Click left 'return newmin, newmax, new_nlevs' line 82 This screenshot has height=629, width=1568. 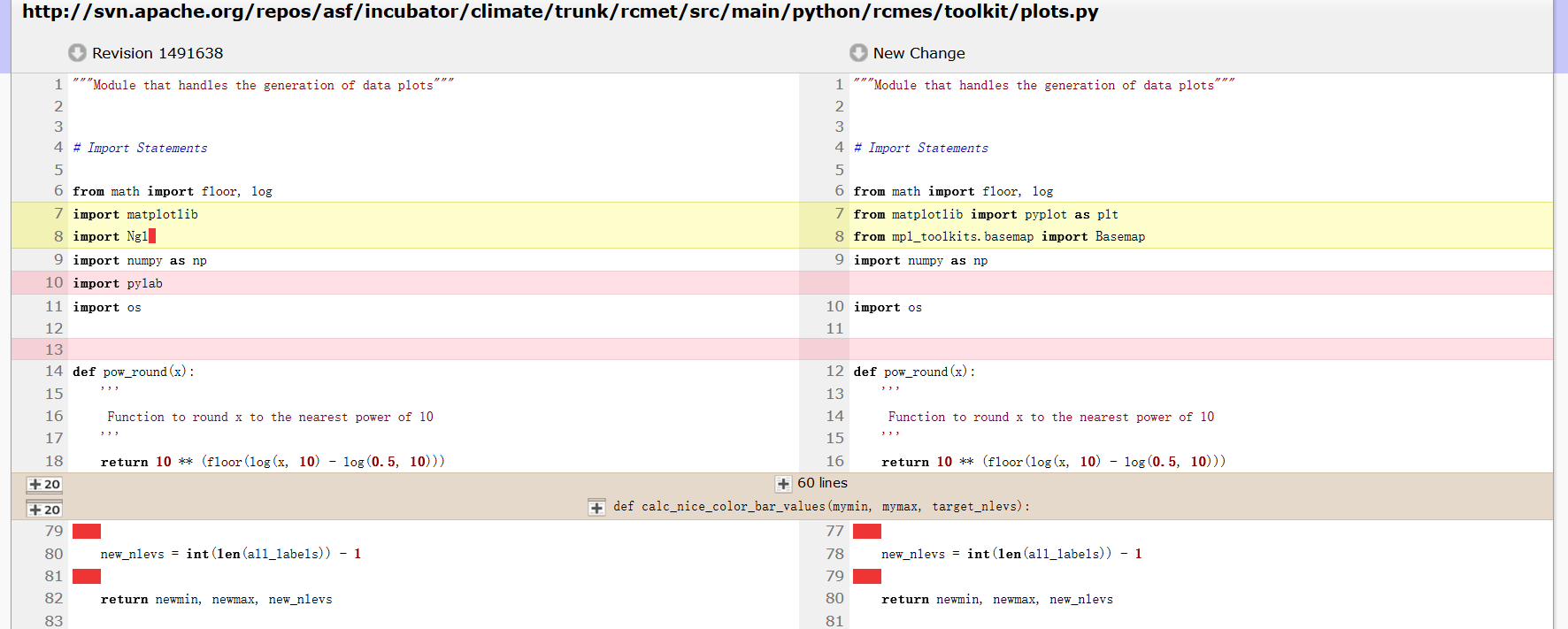[217, 599]
